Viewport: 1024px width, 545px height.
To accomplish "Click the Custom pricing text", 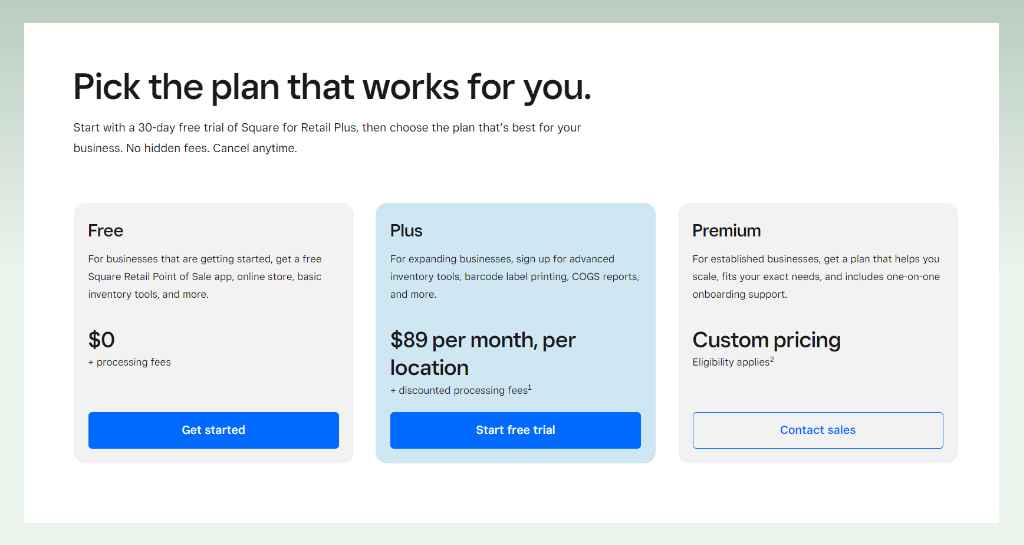I will click(766, 340).
